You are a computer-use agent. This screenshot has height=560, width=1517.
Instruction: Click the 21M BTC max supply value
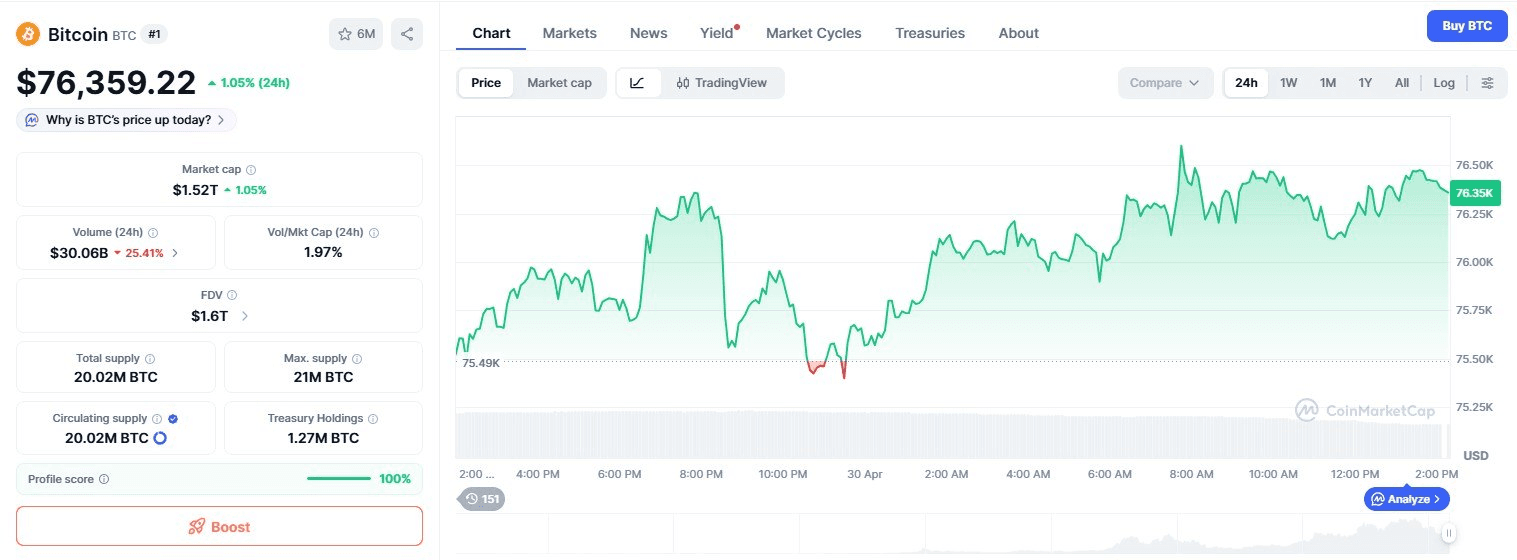[x=323, y=377]
